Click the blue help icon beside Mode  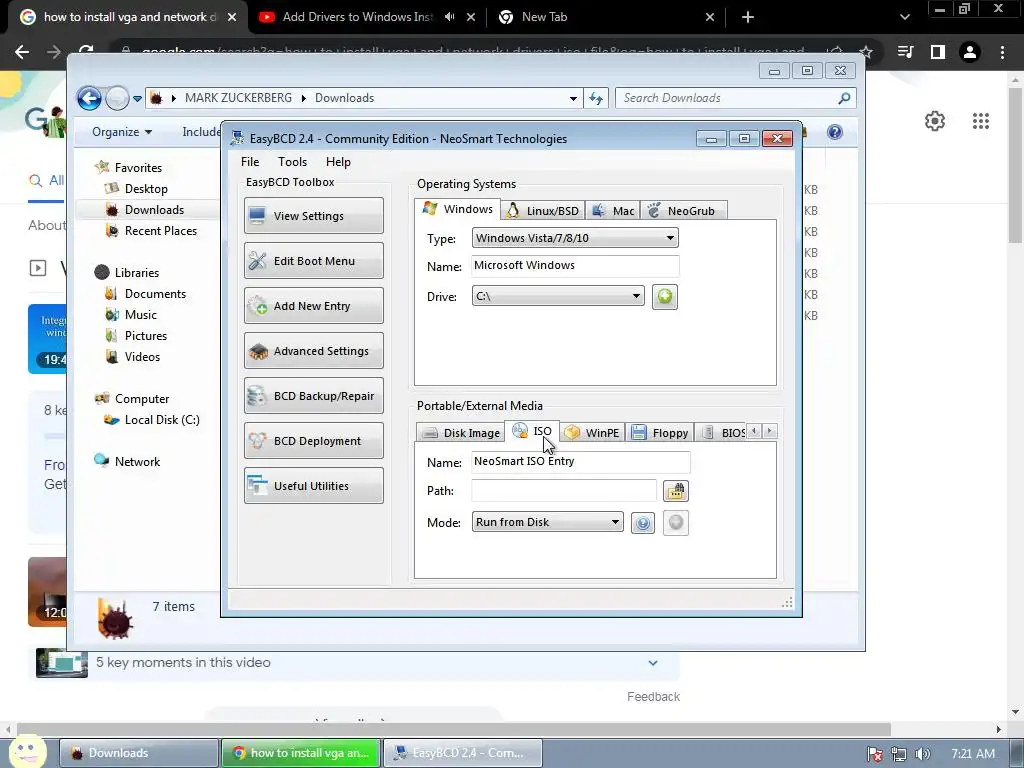tap(643, 523)
